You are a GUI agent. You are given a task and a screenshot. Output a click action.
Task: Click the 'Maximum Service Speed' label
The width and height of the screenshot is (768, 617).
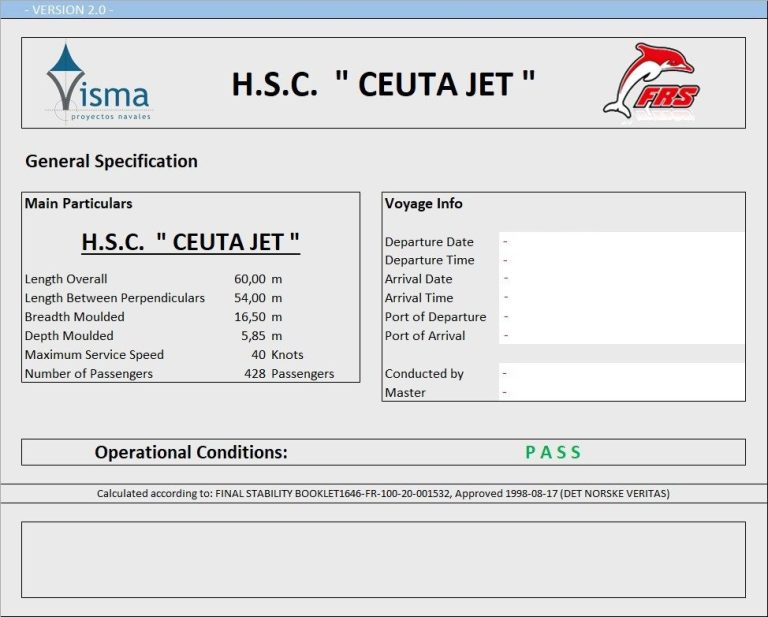[x=94, y=355]
